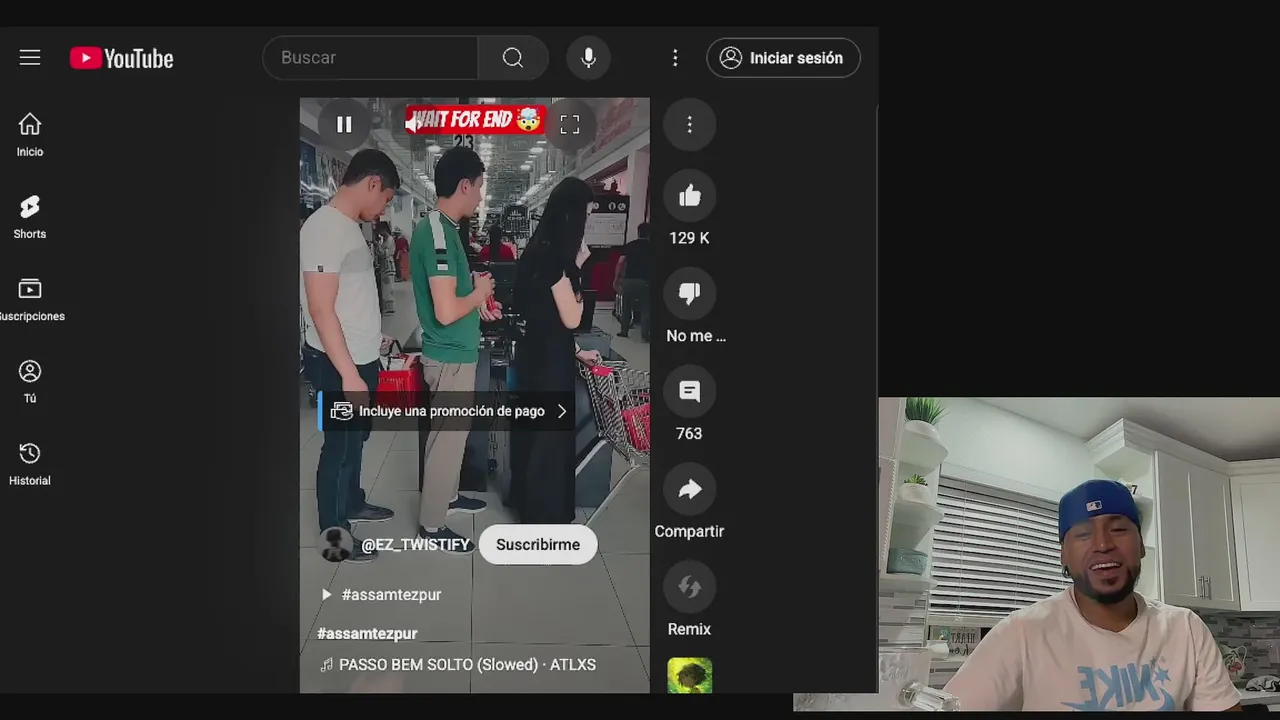This screenshot has height=720, width=1280.
Task: Open Suscripciones in the sidebar
Action: 30,299
